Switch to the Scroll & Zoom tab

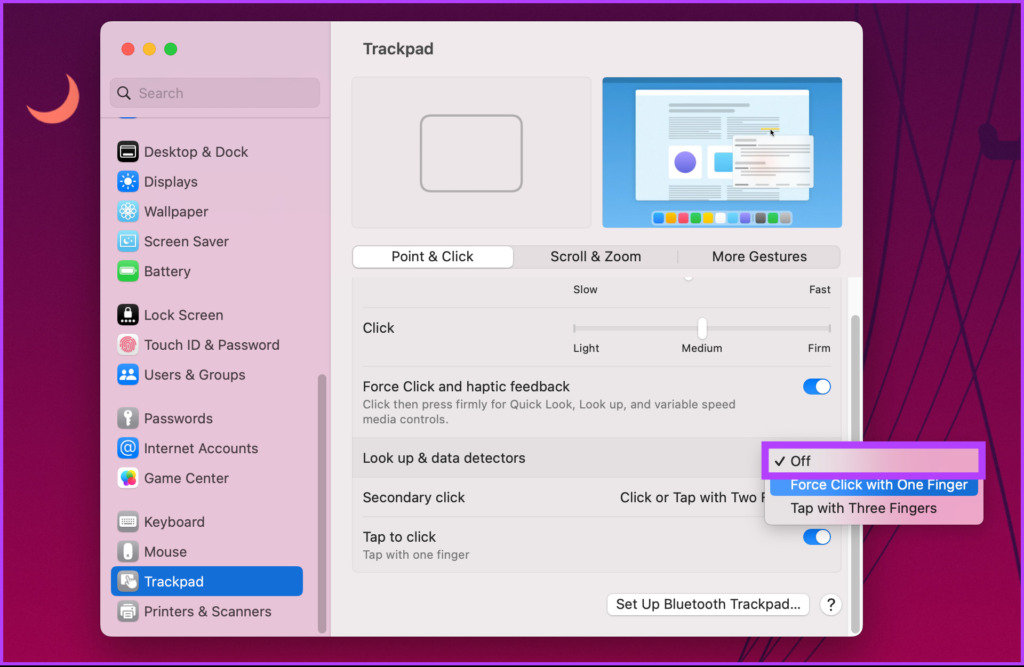coord(596,257)
